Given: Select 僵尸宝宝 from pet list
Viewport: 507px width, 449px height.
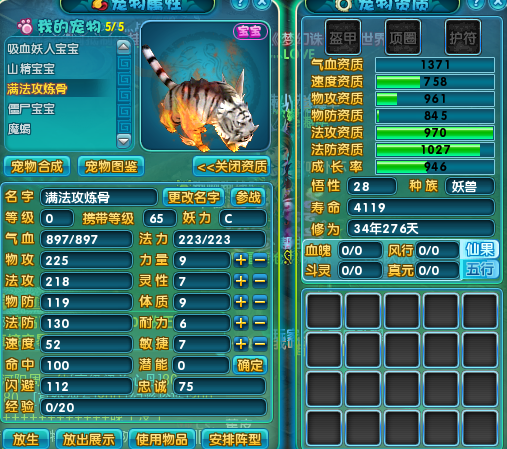Looking at the screenshot, I should pyautogui.click(x=31, y=109).
